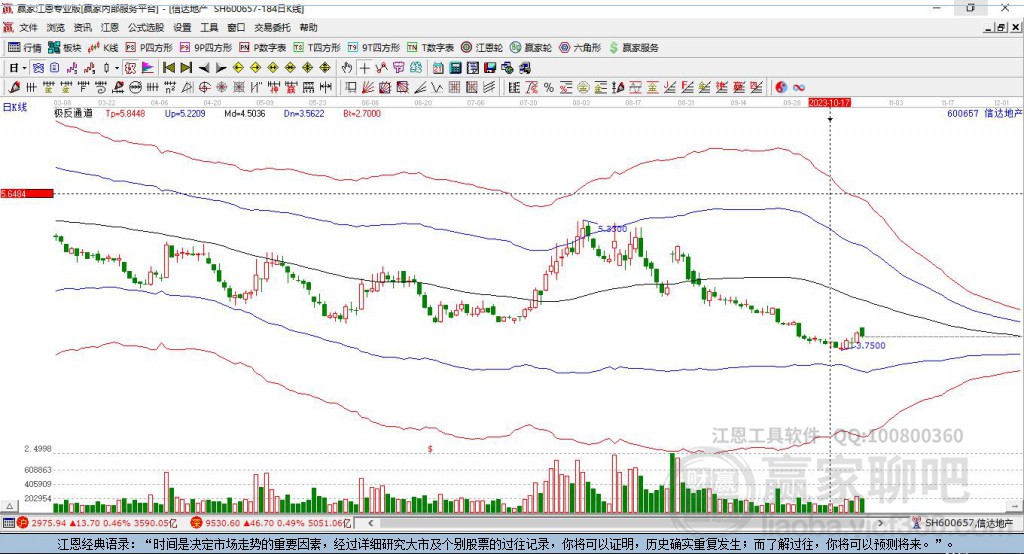The height and width of the screenshot is (554, 1024).
Task: Click the 极反通道 indicator name
Action: (x=73, y=113)
